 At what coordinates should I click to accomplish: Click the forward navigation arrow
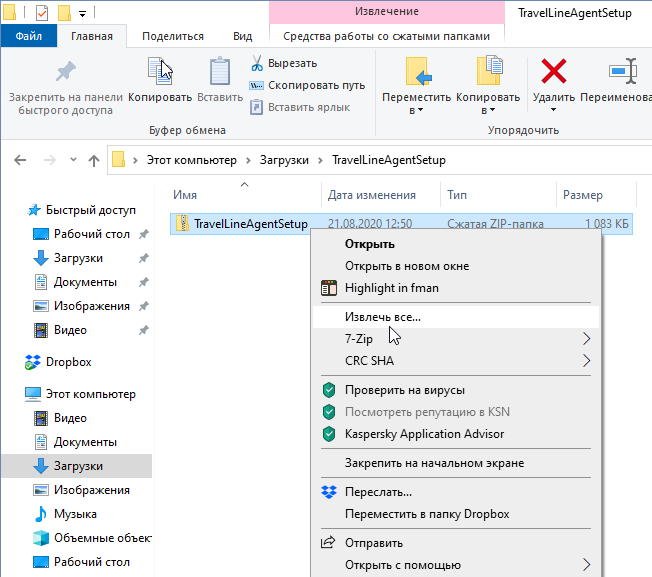click(x=49, y=160)
